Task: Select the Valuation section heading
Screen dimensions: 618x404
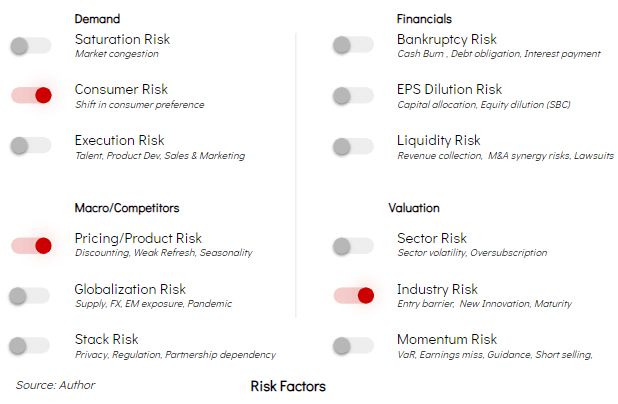Action: tap(414, 208)
